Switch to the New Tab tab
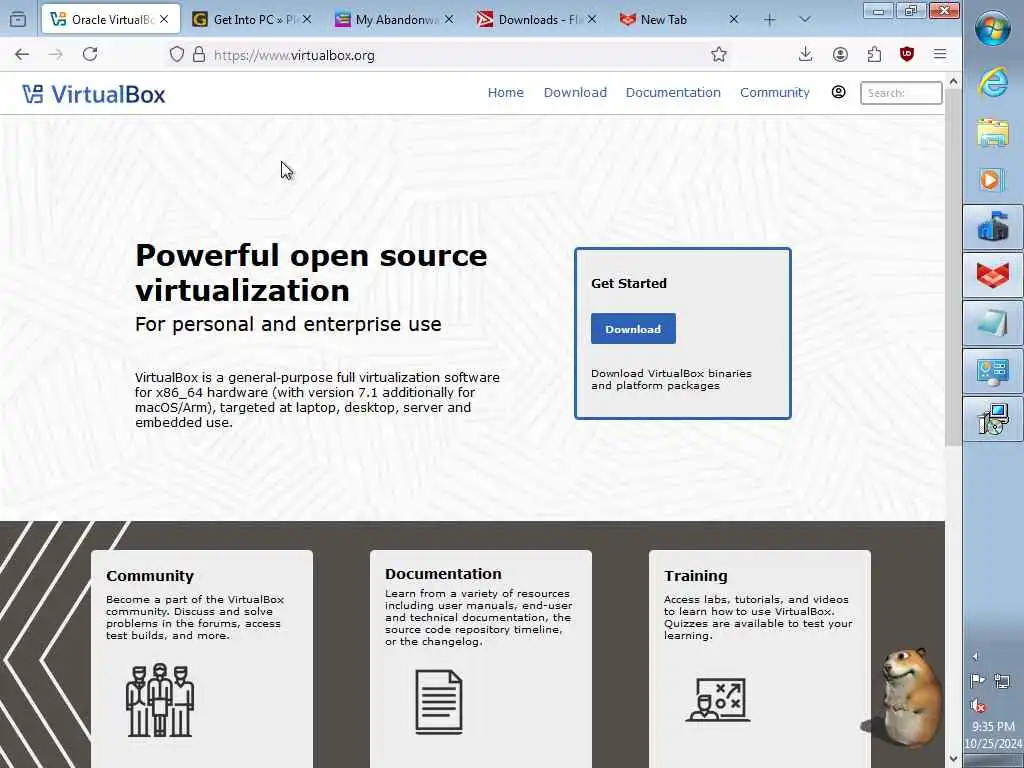Image resolution: width=1024 pixels, height=768 pixels. [679, 20]
